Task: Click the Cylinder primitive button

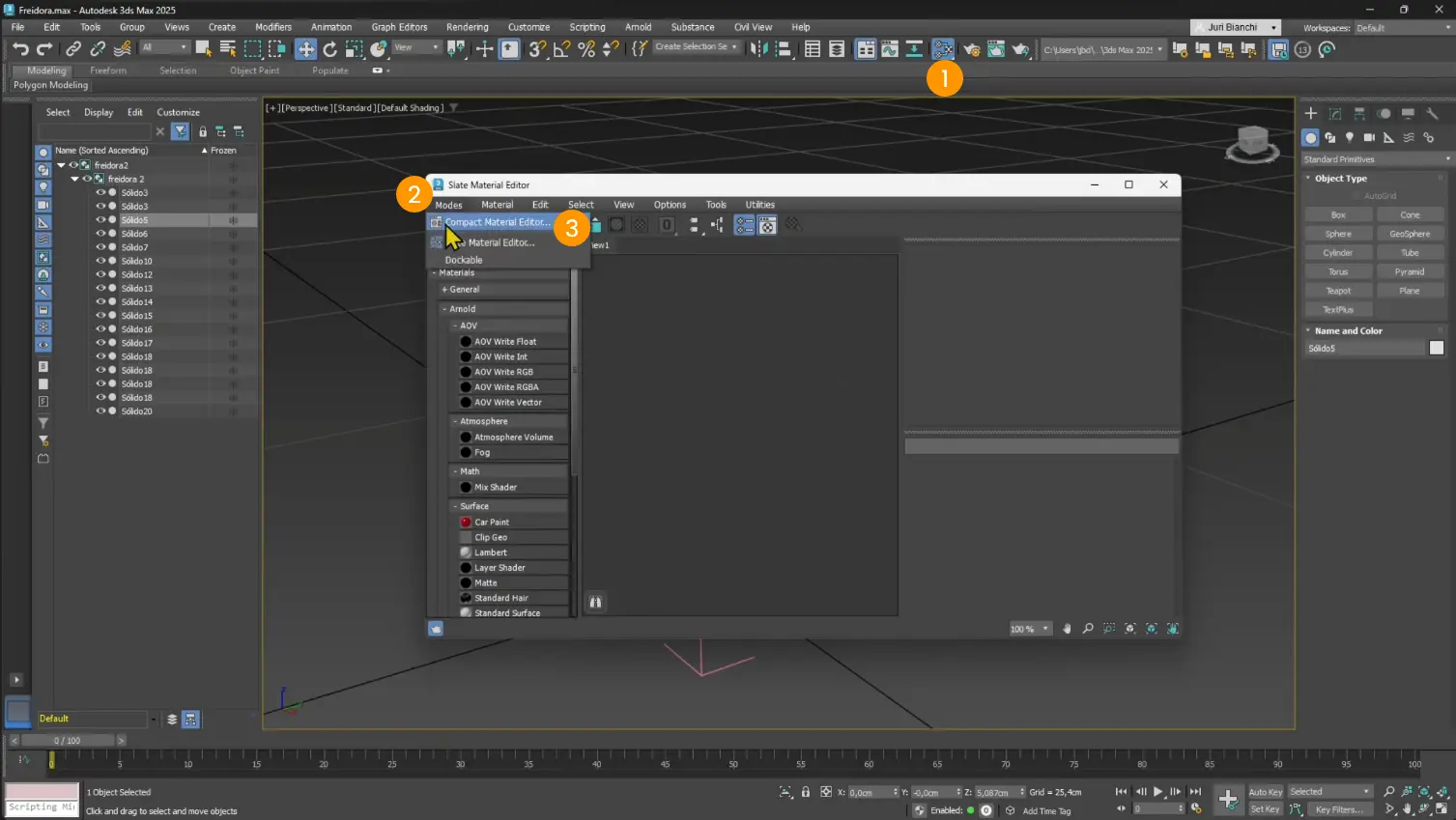Action: (x=1338, y=253)
